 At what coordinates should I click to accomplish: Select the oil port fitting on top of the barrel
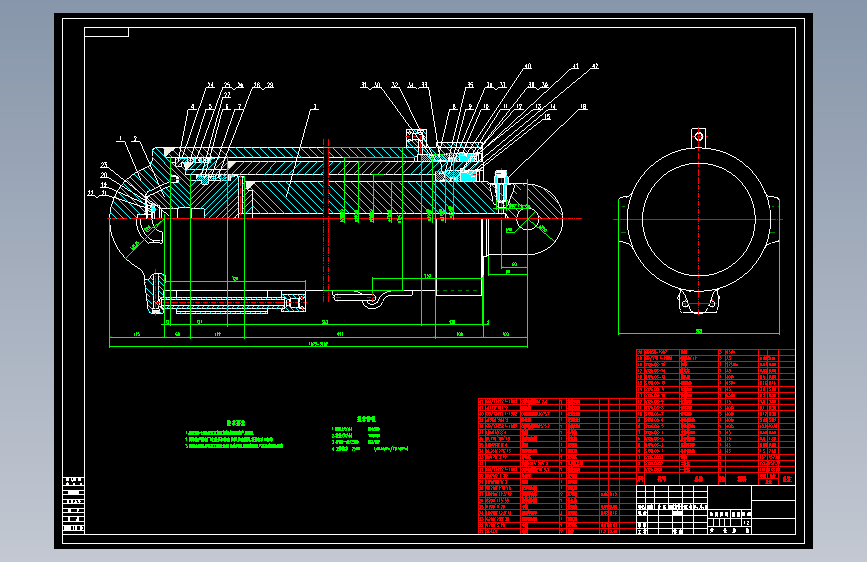(x=416, y=138)
